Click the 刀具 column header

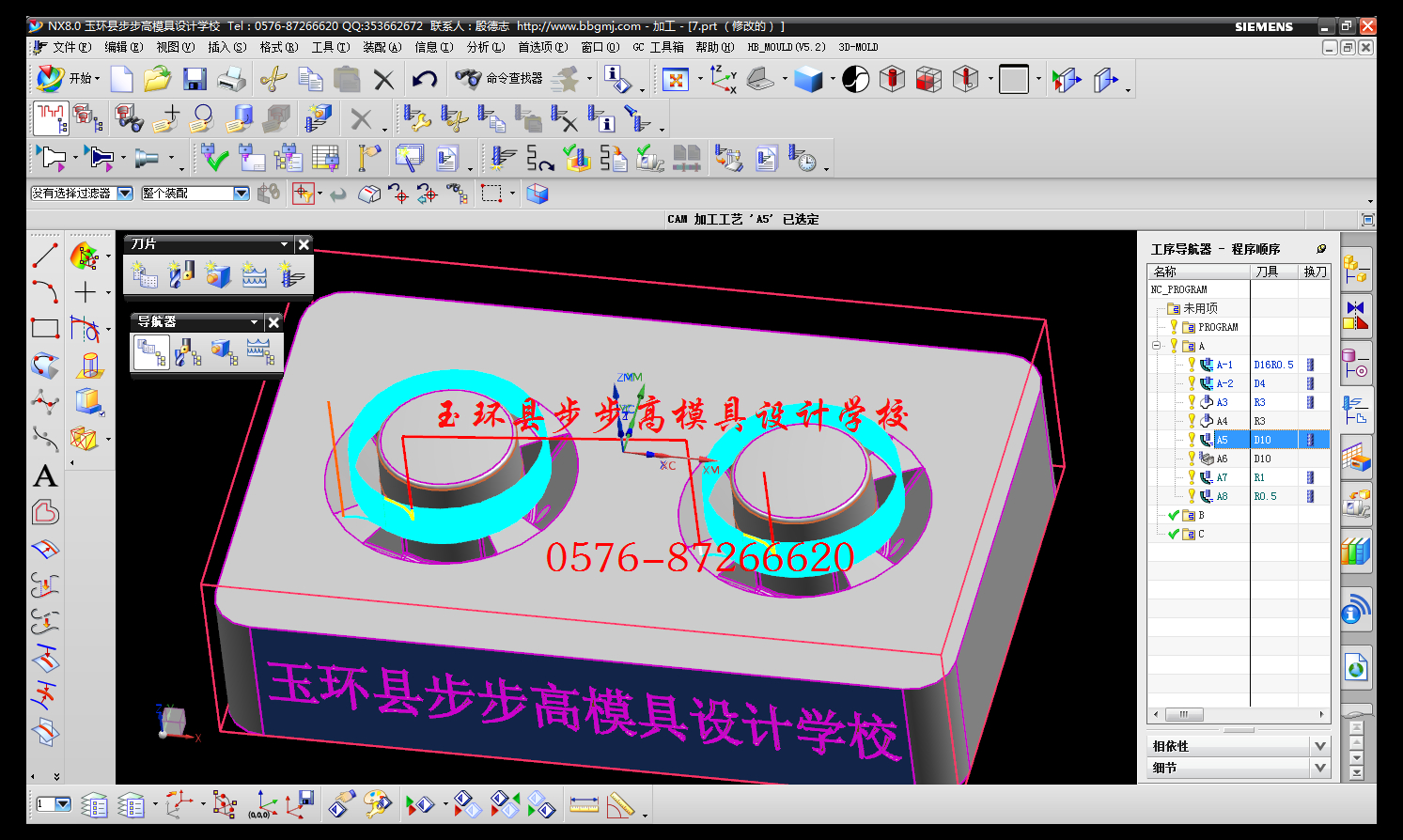pos(1274,272)
